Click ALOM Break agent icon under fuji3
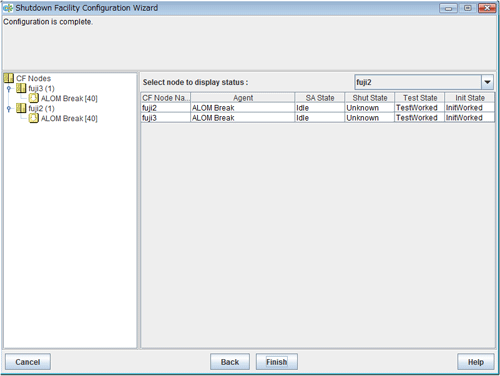Image resolution: width=500 pixels, height=376 pixels. point(34,98)
